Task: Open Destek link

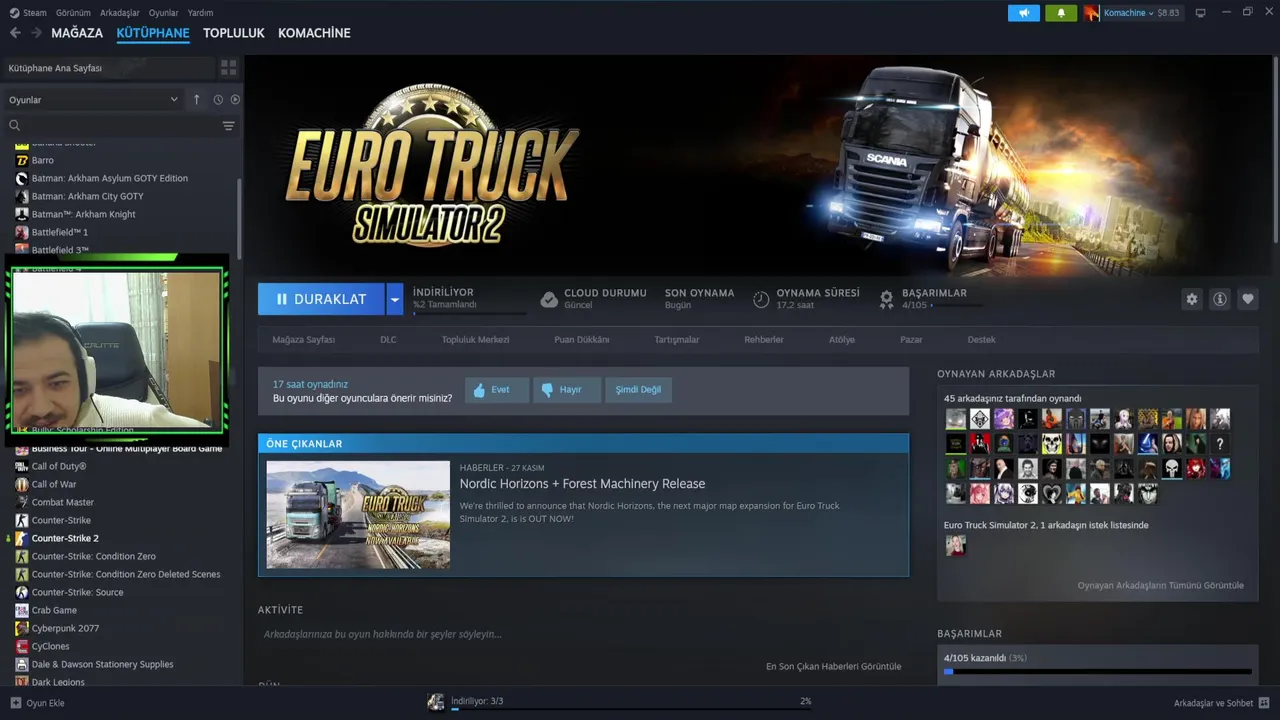Action: click(x=981, y=340)
